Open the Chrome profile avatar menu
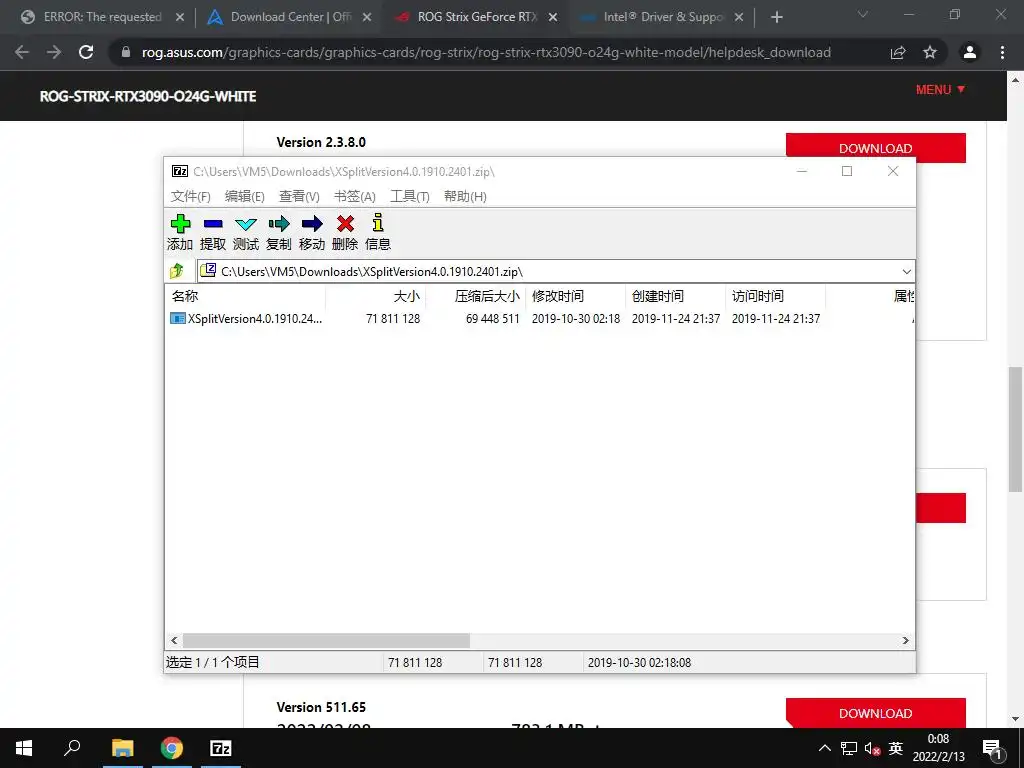The image size is (1024, 768). (x=970, y=52)
